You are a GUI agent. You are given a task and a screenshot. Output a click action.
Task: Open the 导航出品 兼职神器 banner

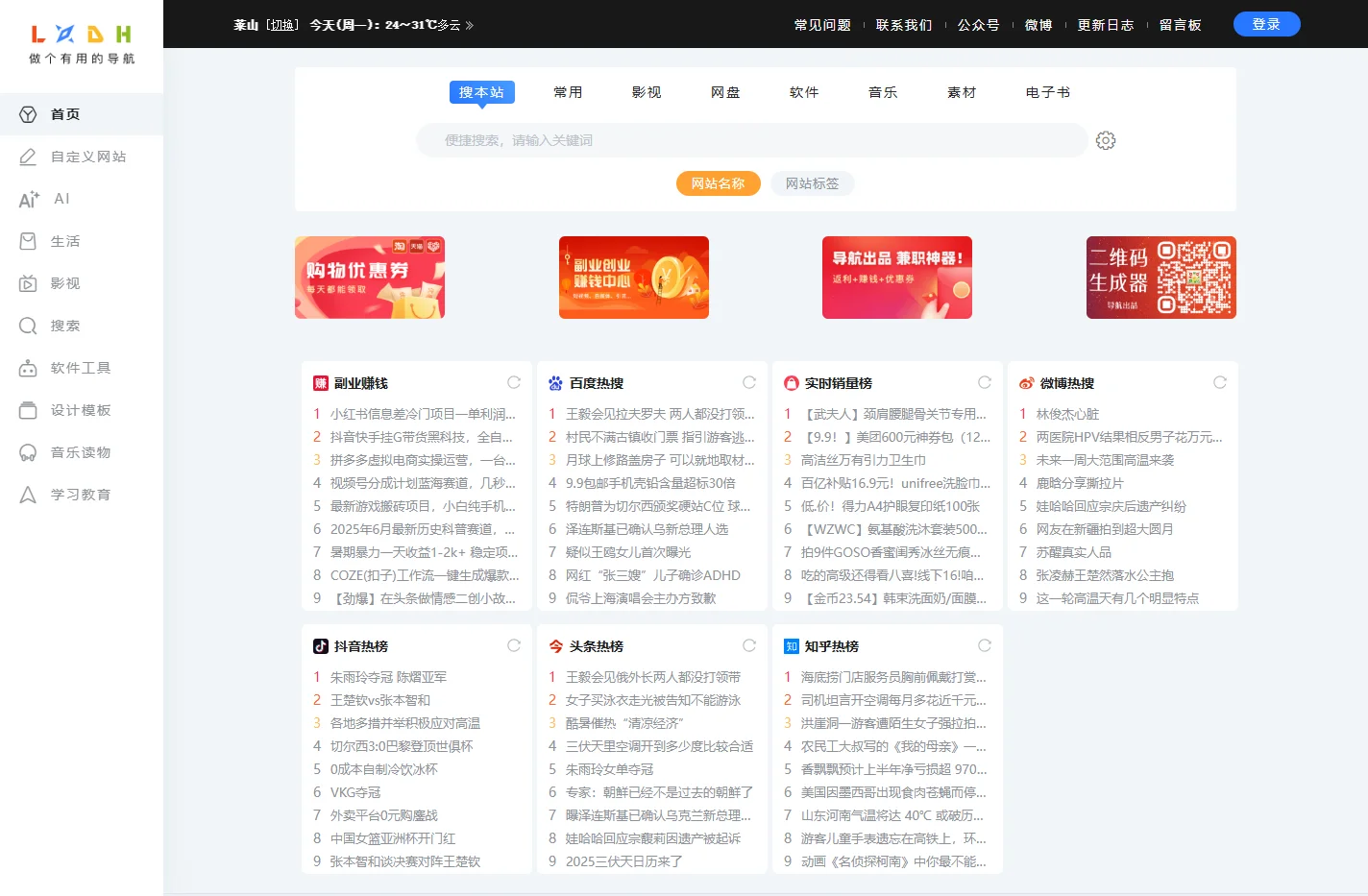pyautogui.click(x=897, y=278)
